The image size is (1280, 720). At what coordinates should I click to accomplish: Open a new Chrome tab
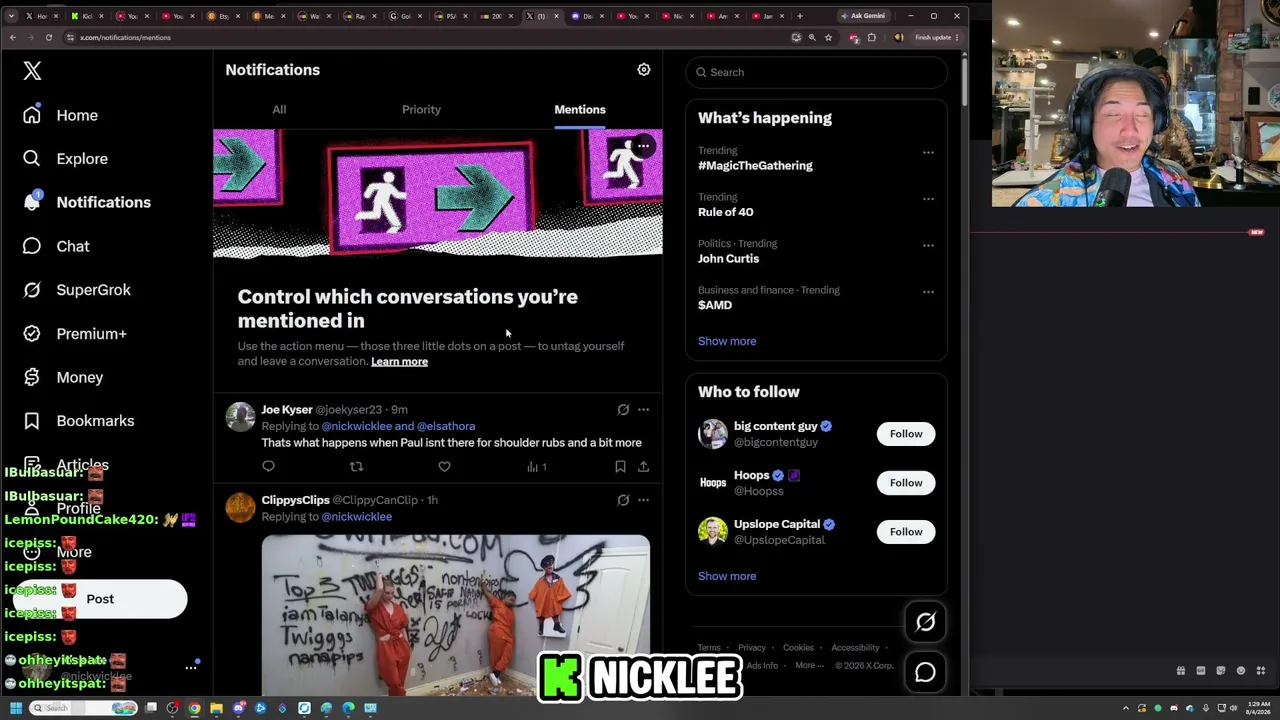(799, 16)
